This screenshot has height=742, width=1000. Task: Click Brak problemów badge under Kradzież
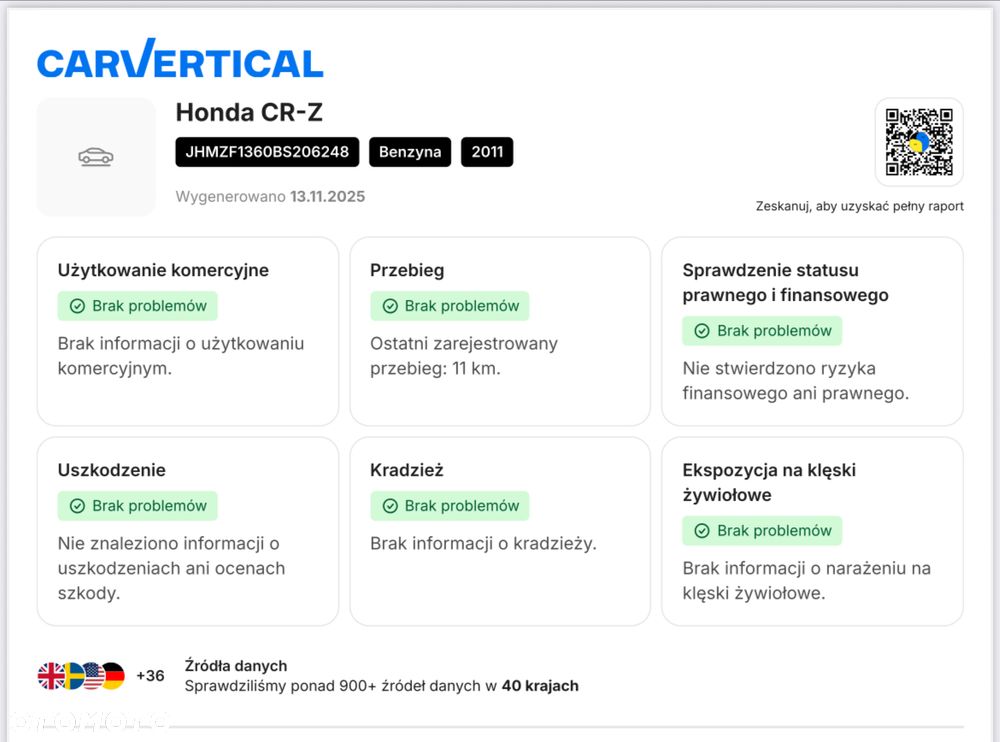click(449, 506)
